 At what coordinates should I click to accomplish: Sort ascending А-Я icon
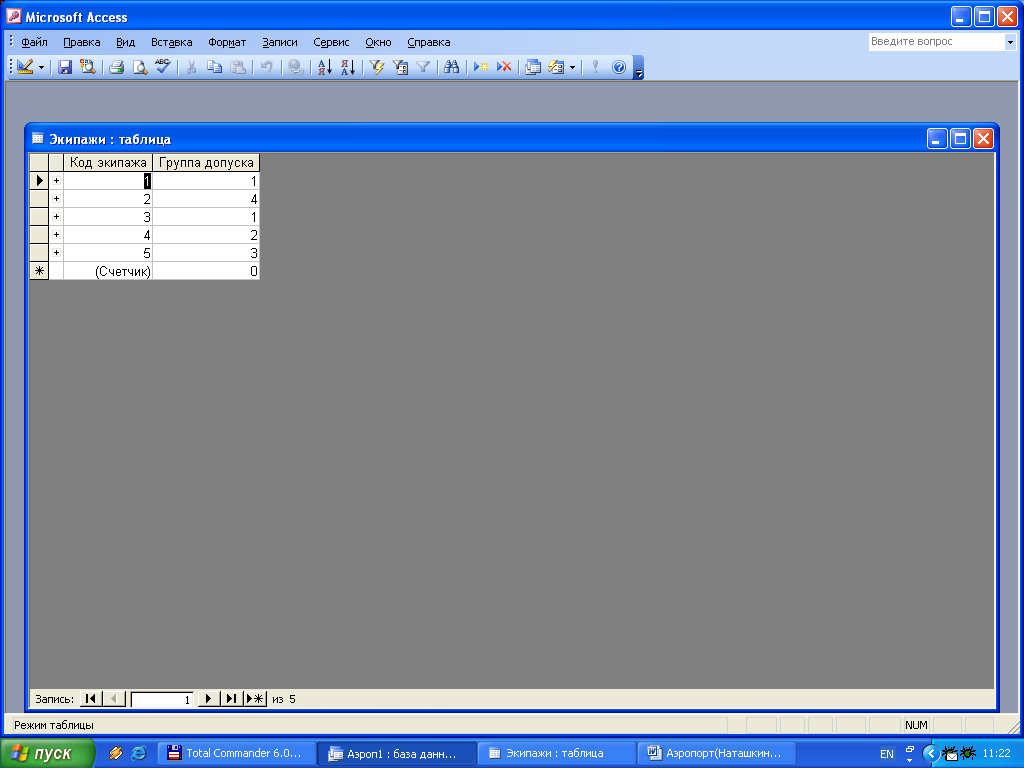[x=325, y=67]
